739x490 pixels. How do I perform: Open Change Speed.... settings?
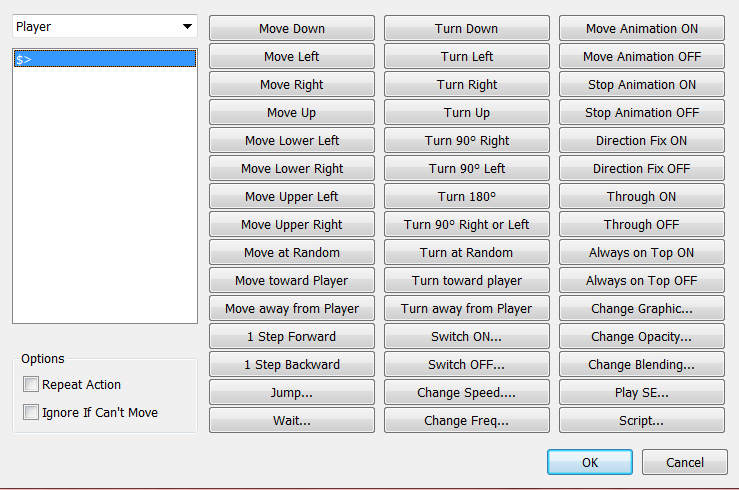coord(467,392)
